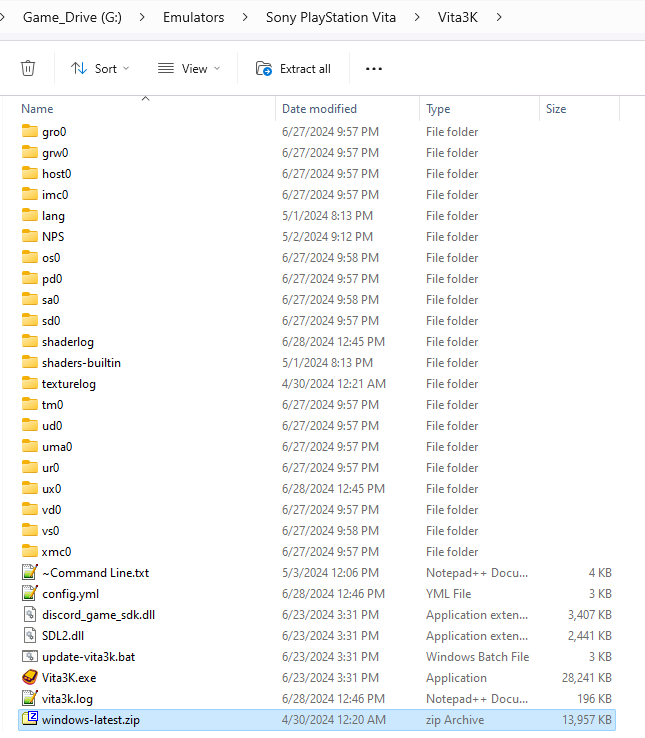Click date 5/2/2024 9:12 PM of NPS
645x738 pixels.
pyautogui.click(x=327, y=236)
